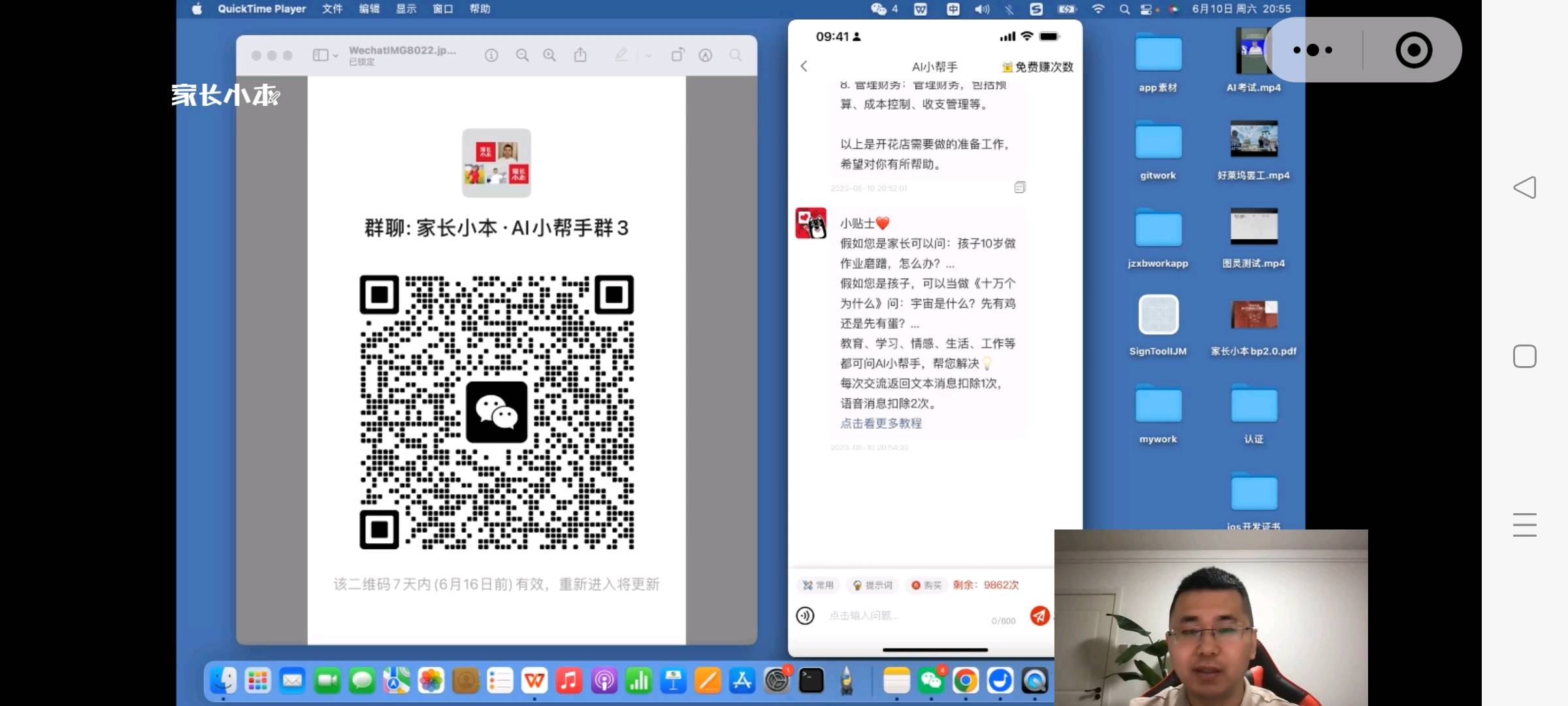Open Control Center in the menu bar
Screen dimensions: 1568x706
(x=1146, y=9)
